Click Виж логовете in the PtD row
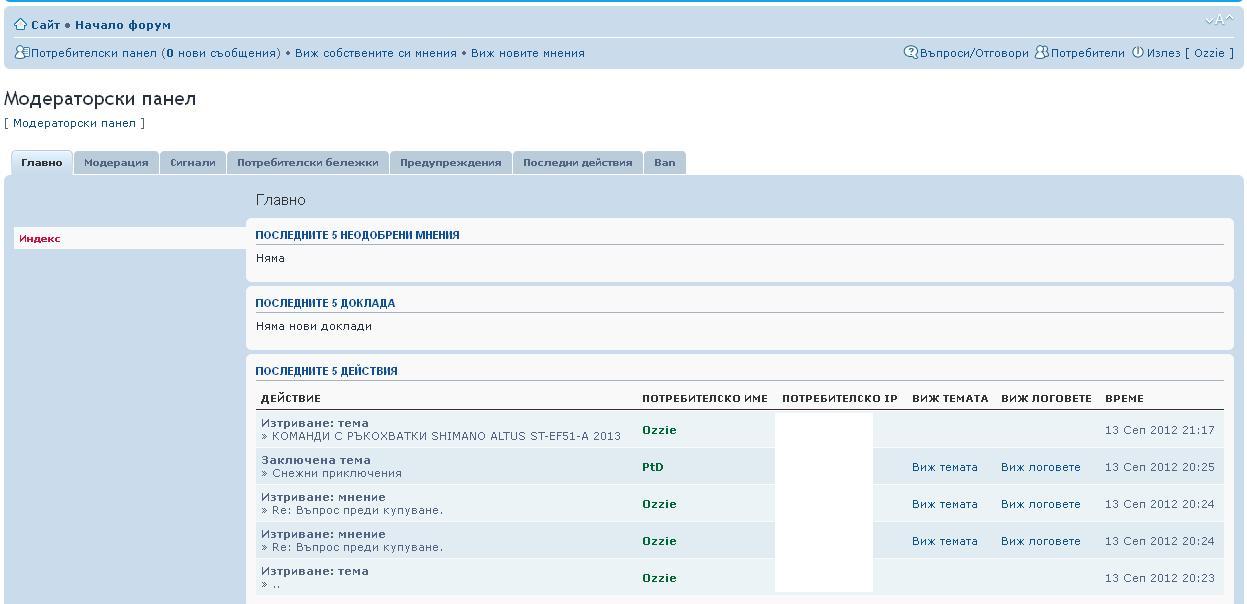Image resolution: width=1247 pixels, height=604 pixels. point(1040,467)
